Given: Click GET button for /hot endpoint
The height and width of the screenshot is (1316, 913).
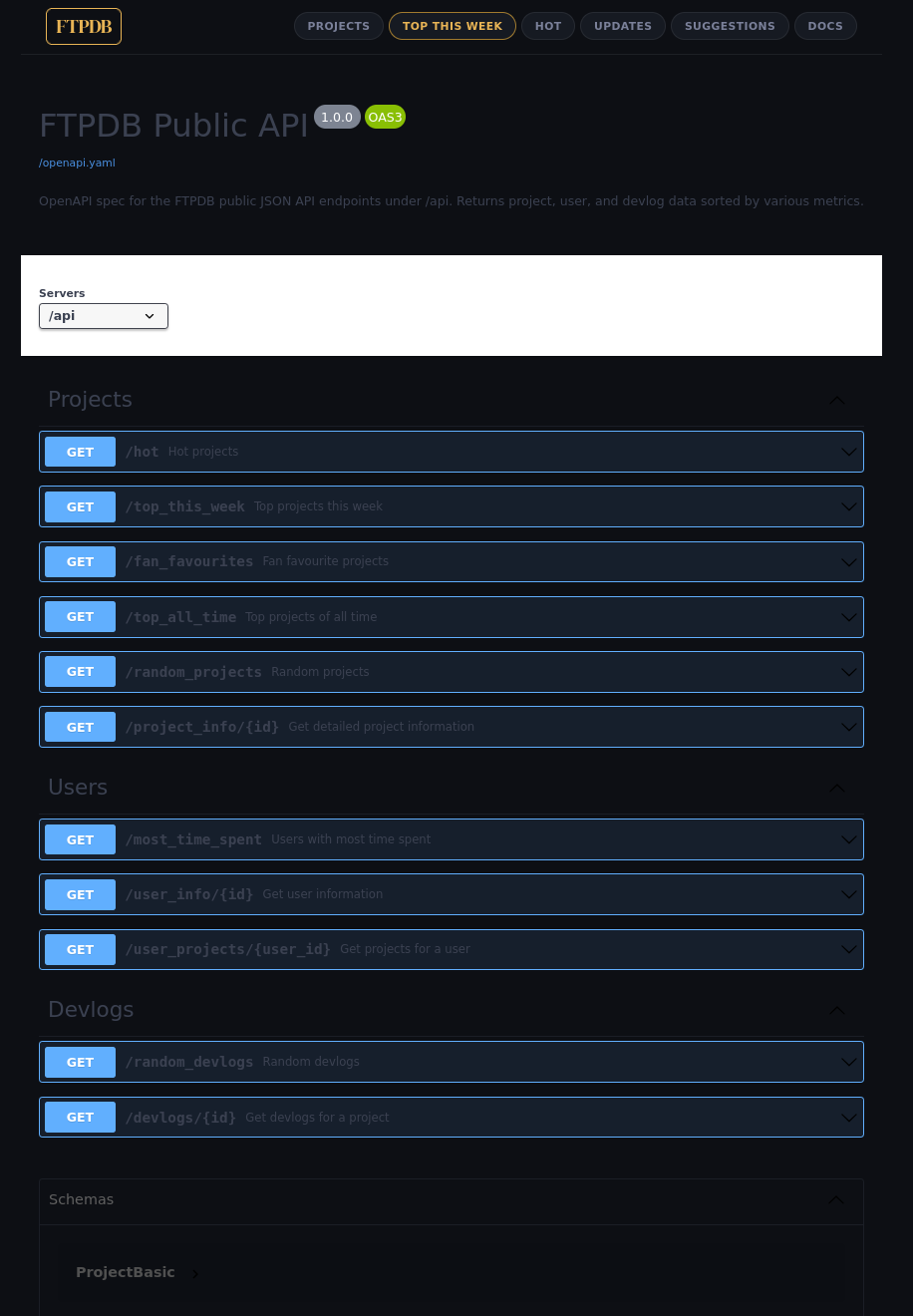Looking at the screenshot, I should click(81, 452).
